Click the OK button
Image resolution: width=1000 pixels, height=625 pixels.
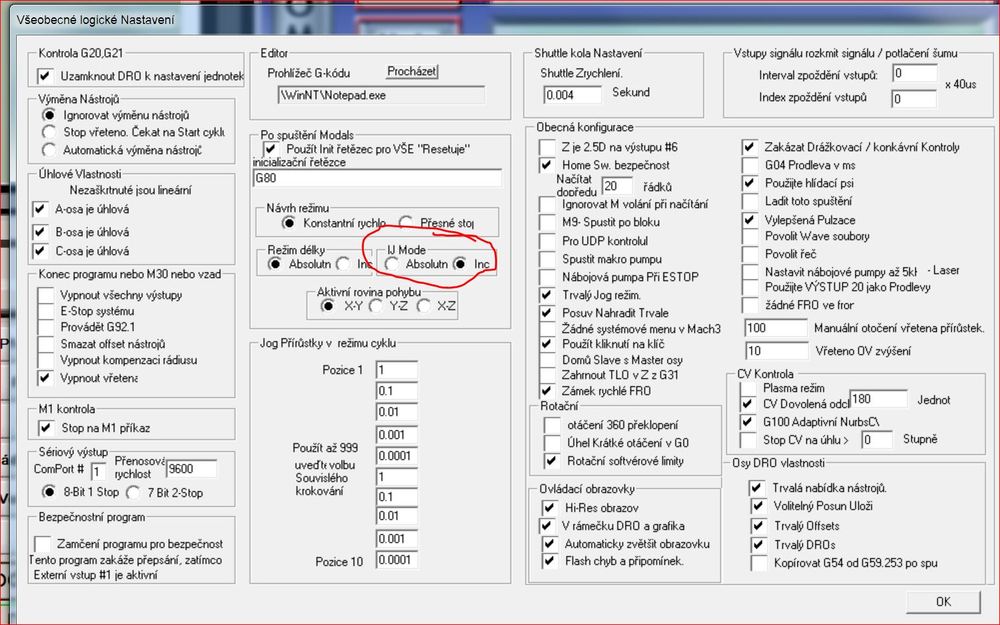[943, 601]
